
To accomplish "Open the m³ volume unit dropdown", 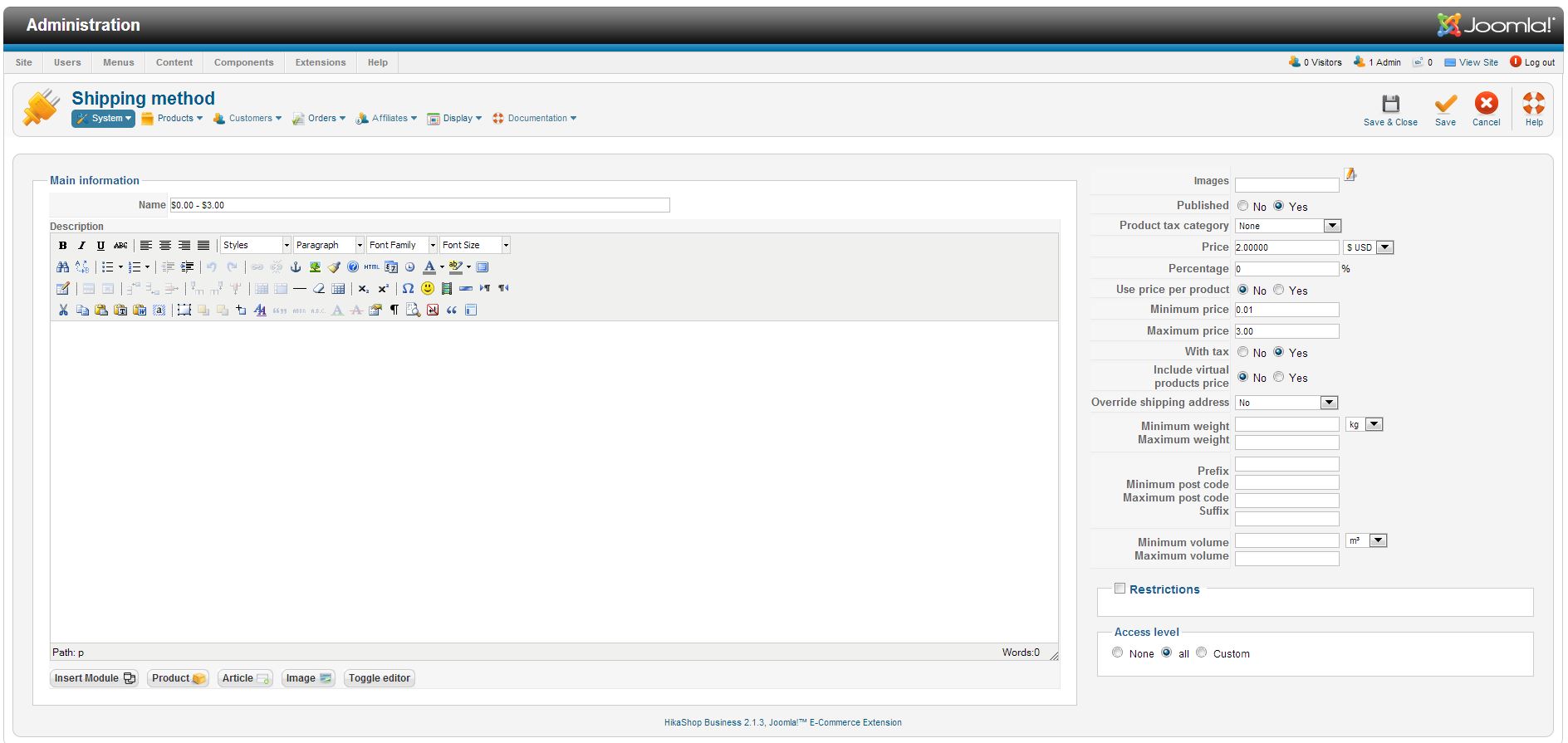I will tap(1366, 540).
